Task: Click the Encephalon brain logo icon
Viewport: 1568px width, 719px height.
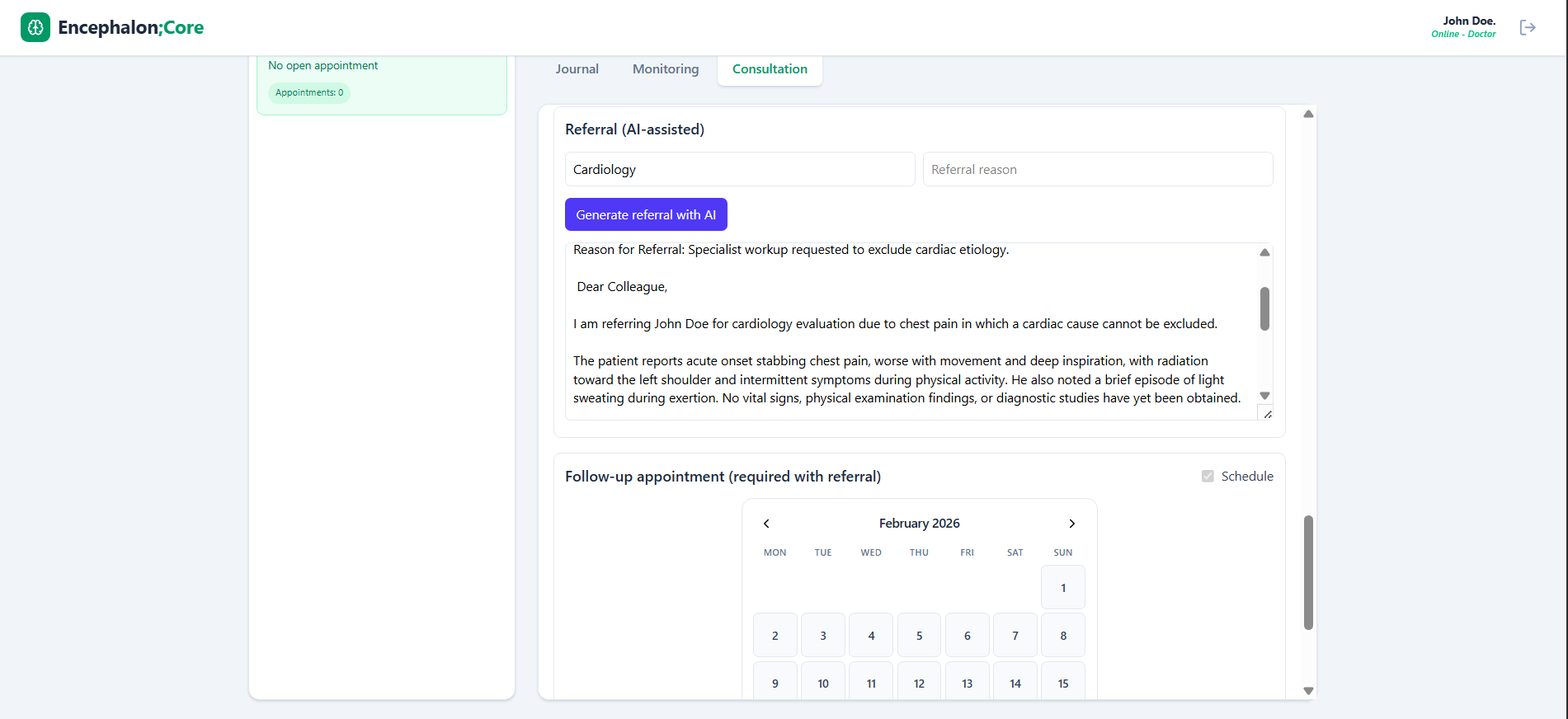Action: 35,27
